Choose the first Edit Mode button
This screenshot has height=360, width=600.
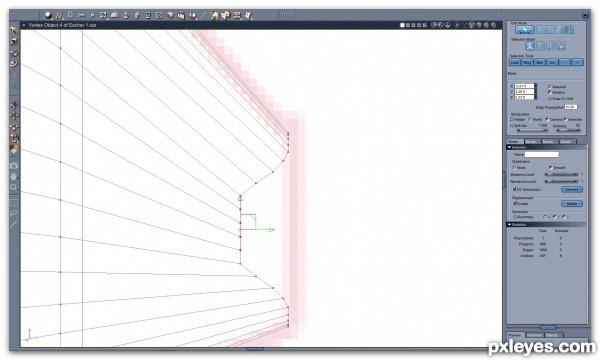click(x=525, y=29)
